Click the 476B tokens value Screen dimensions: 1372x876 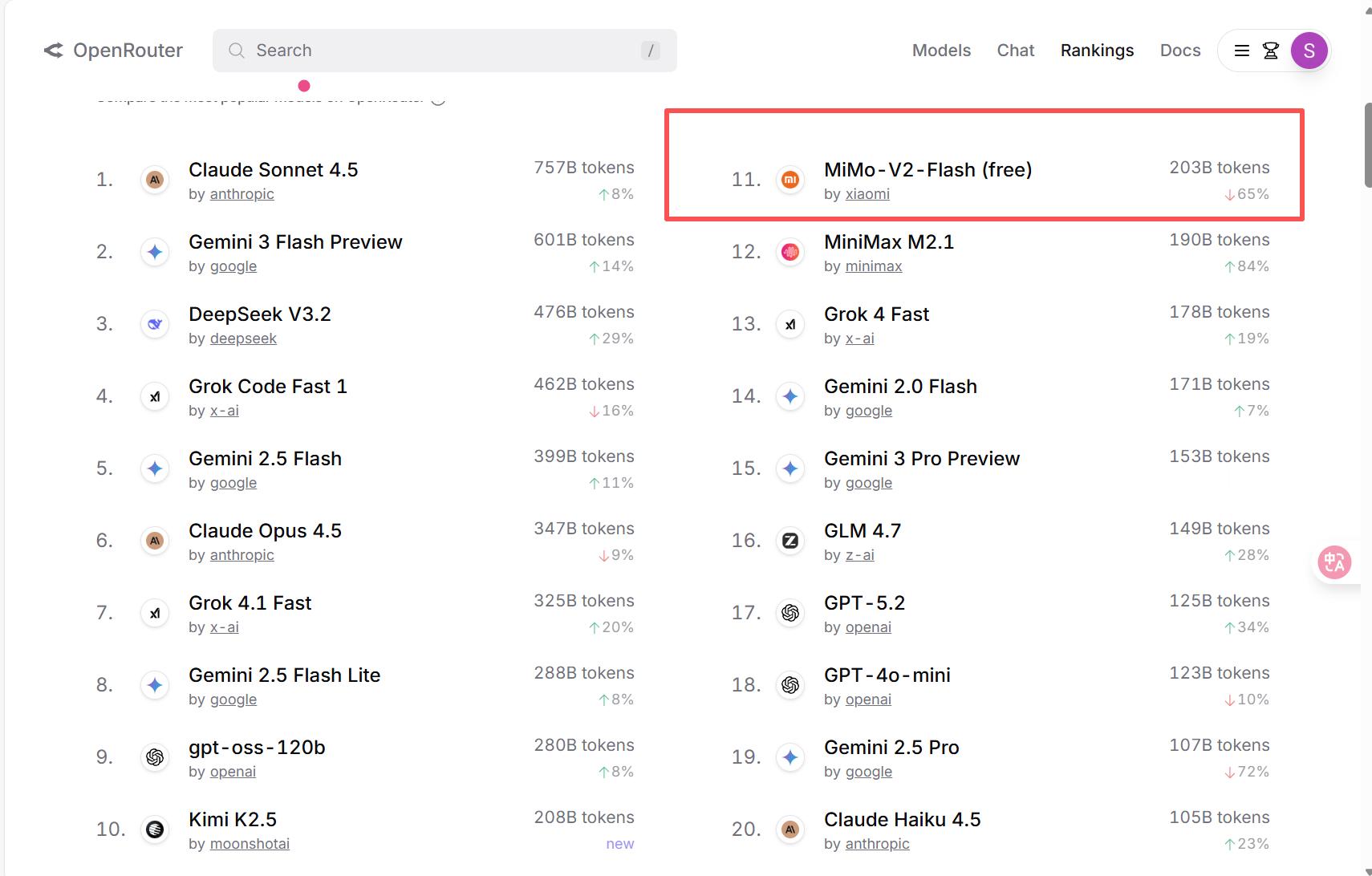coord(584,312)
